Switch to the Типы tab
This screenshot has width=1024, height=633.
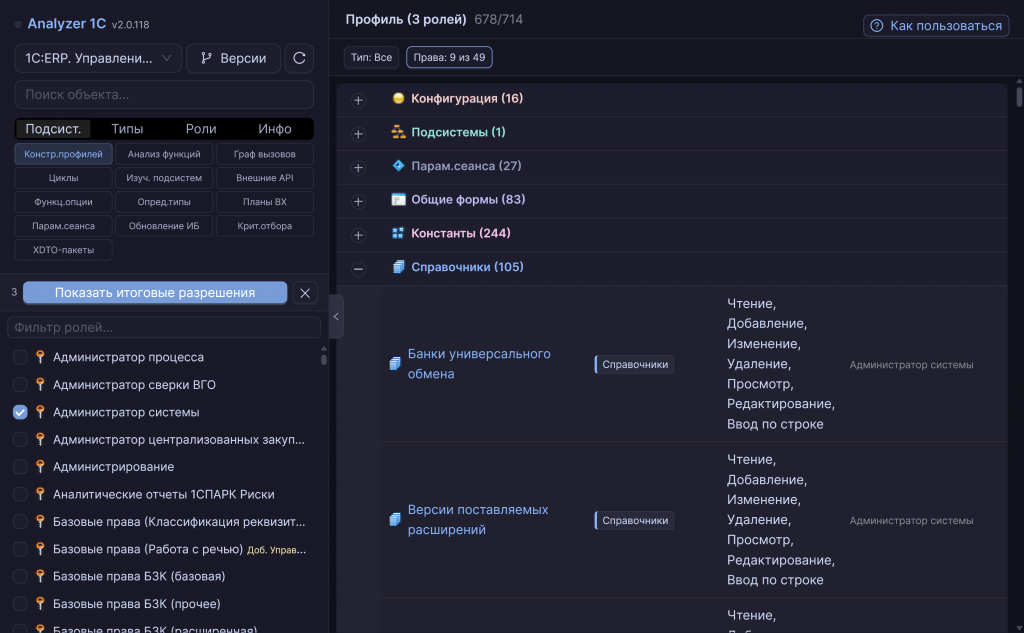127,129
